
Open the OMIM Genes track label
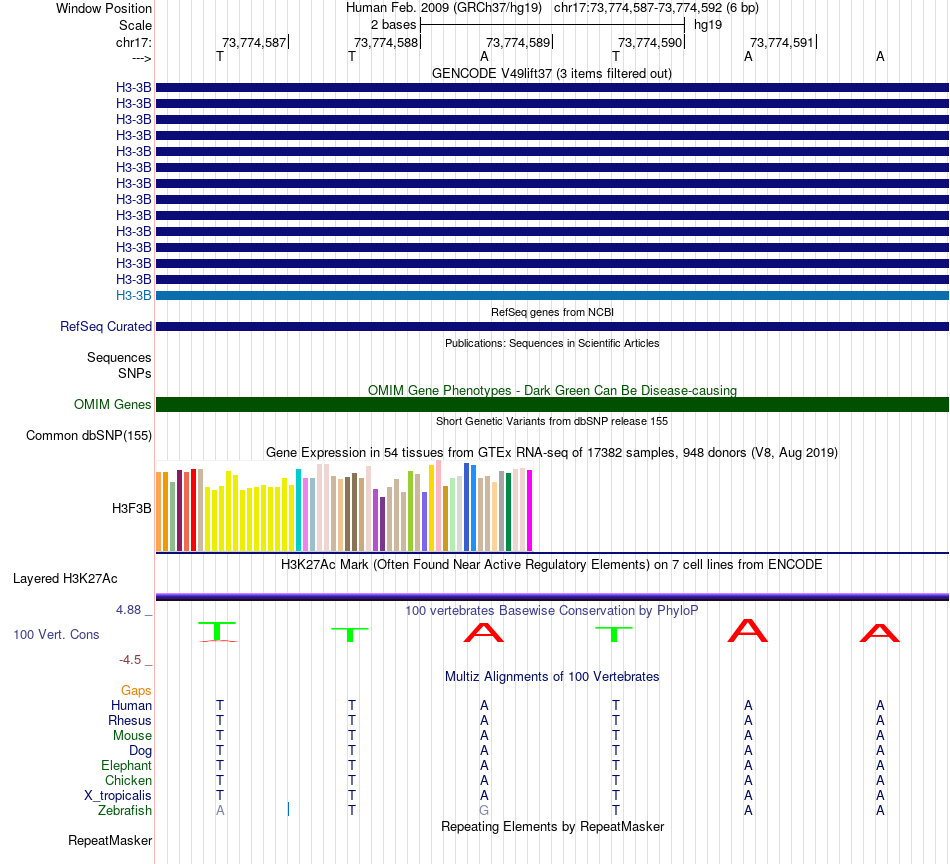coord(112,405)
